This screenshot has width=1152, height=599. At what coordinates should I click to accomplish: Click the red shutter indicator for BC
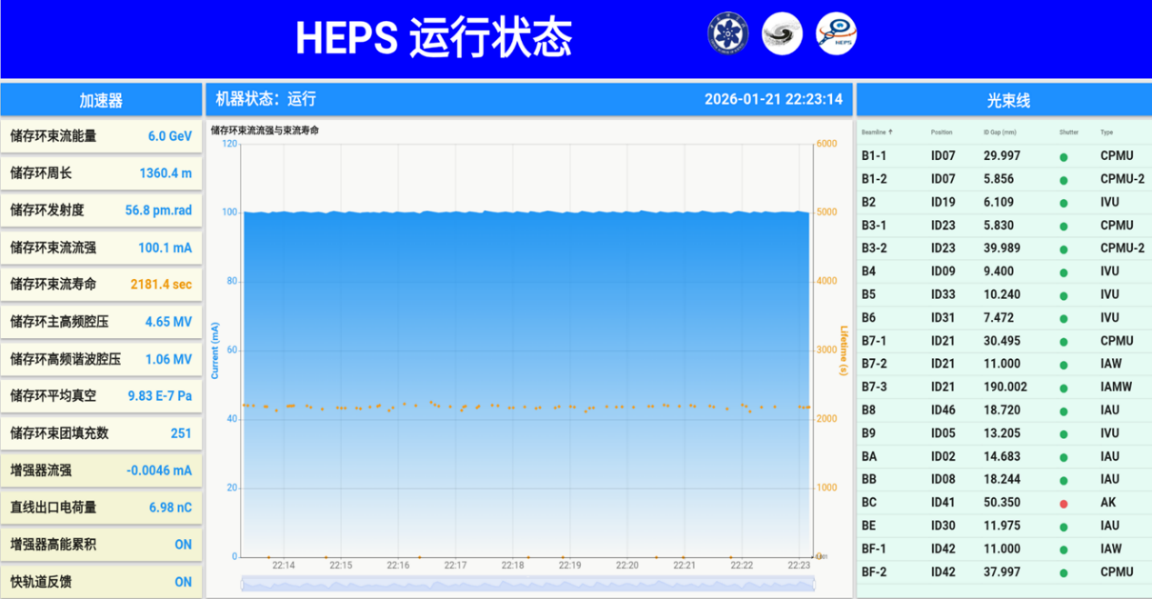click(1064, 503)
